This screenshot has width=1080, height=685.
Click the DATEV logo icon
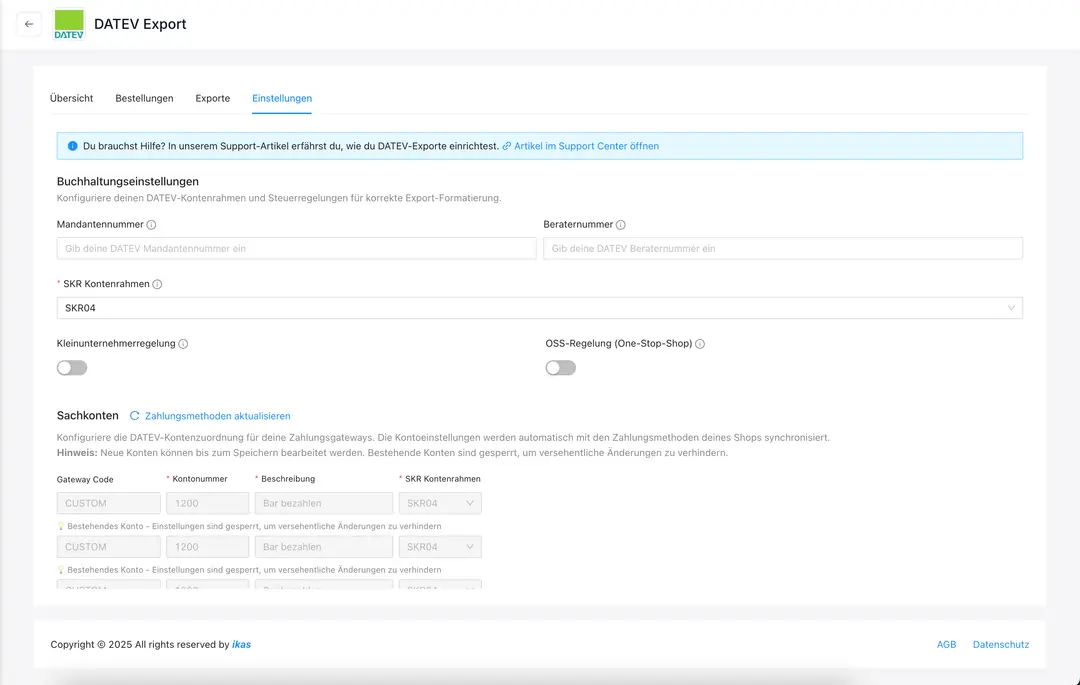tap(69, 24)
